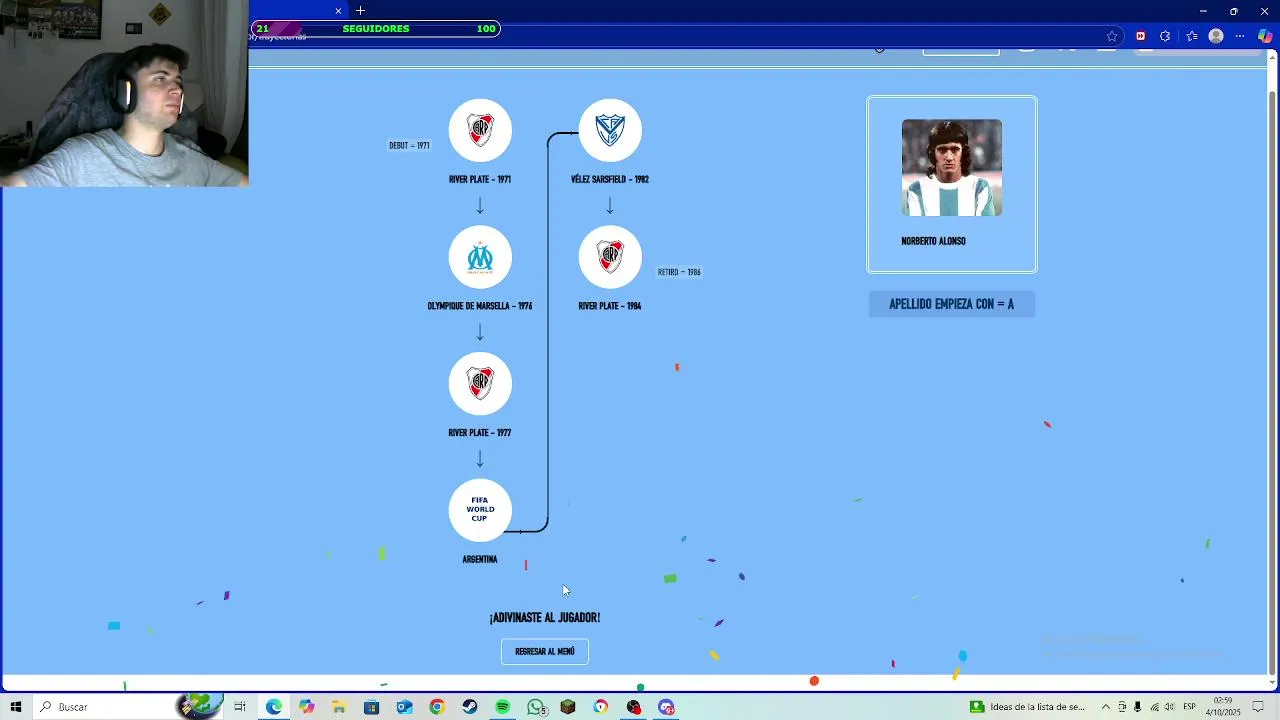Open Spotify from the taskbar
The height and width of the screenshot is (720, 1280).
pyautogui.click(x=502, y=707)
